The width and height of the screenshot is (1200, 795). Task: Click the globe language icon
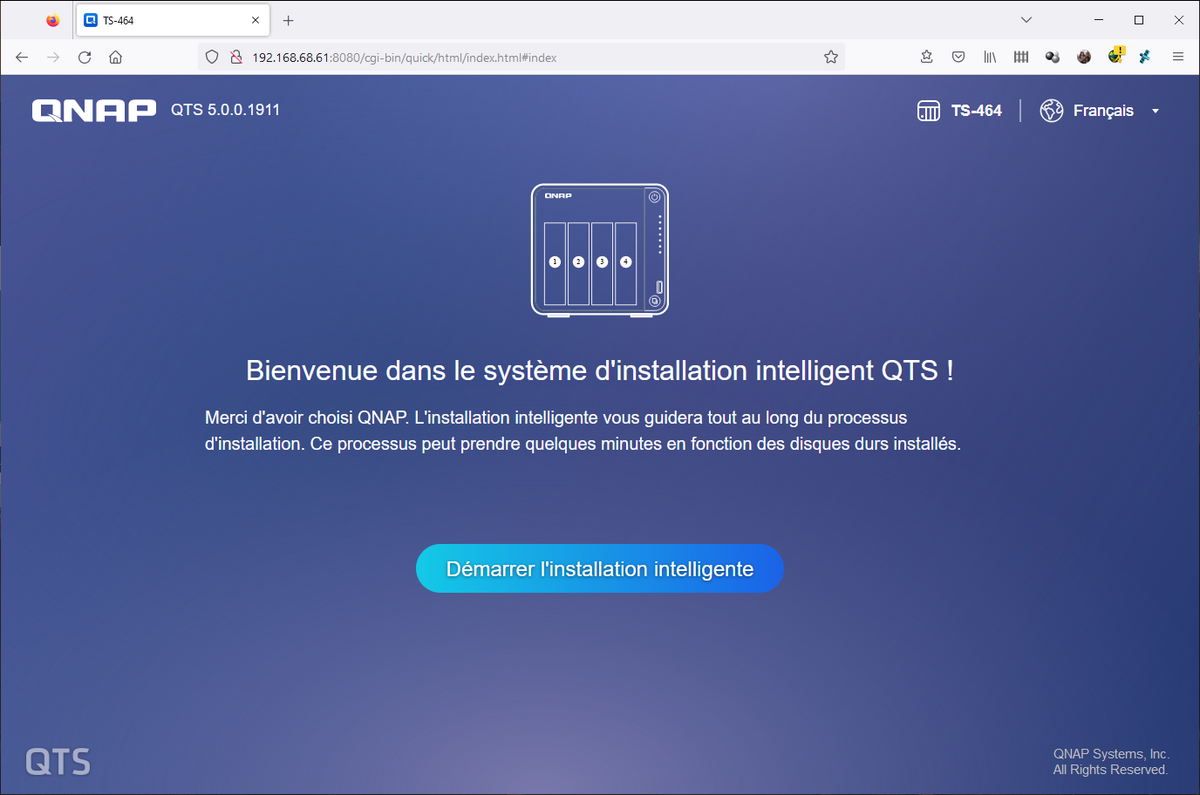point(1051,111)
